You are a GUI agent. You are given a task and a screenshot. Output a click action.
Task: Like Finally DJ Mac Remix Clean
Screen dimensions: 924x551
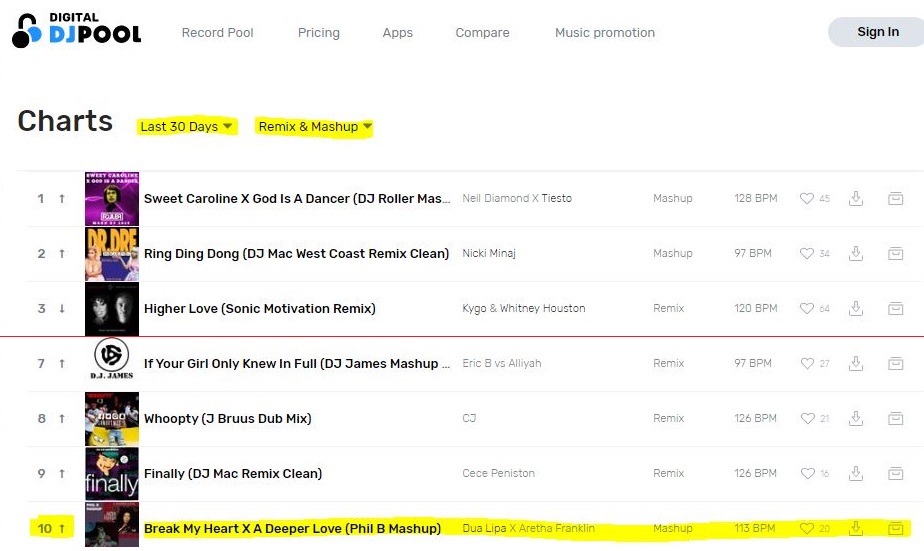click(x=807, y=473)
